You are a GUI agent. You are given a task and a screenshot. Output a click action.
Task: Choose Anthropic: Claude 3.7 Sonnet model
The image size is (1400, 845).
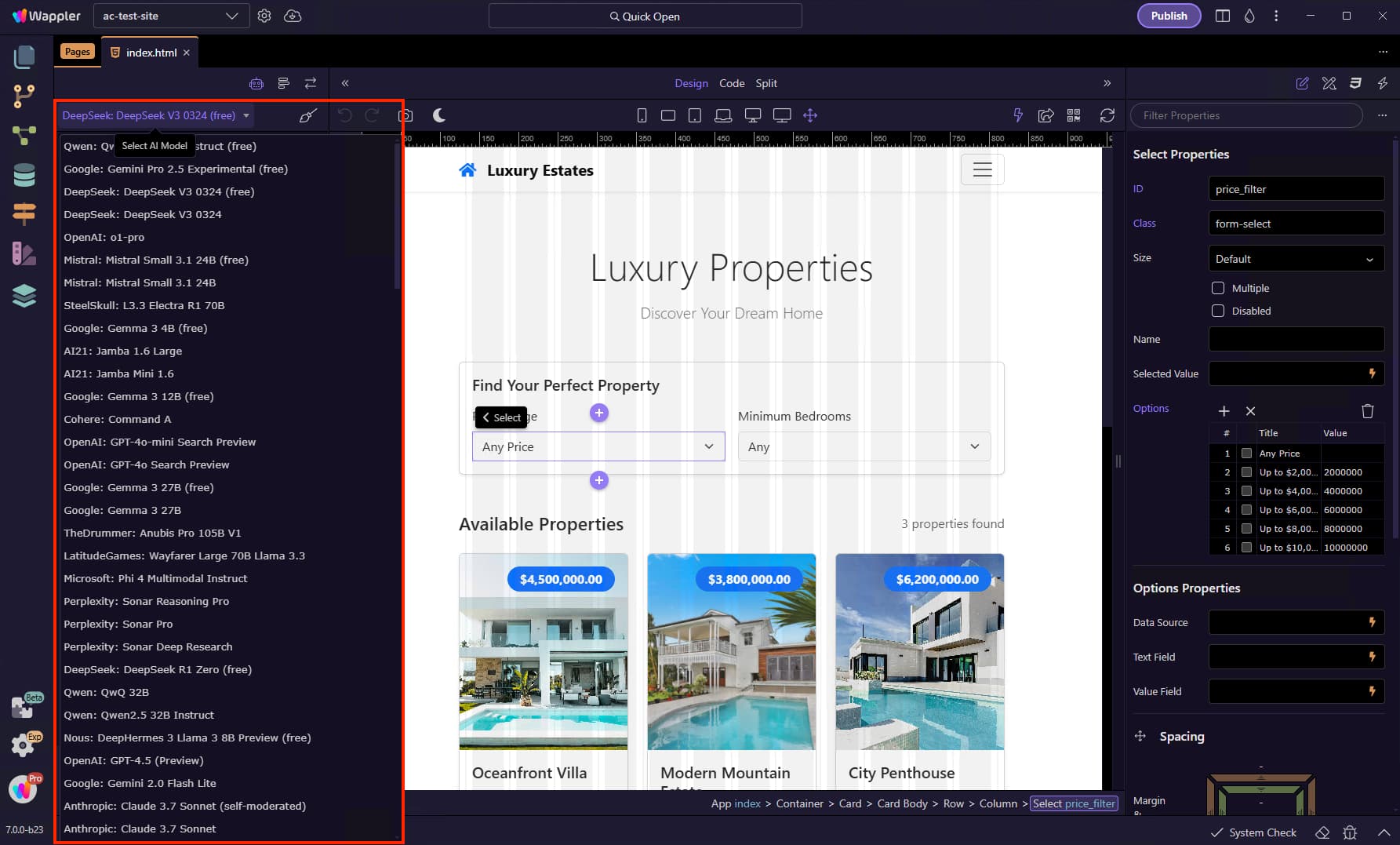point(140,829)
